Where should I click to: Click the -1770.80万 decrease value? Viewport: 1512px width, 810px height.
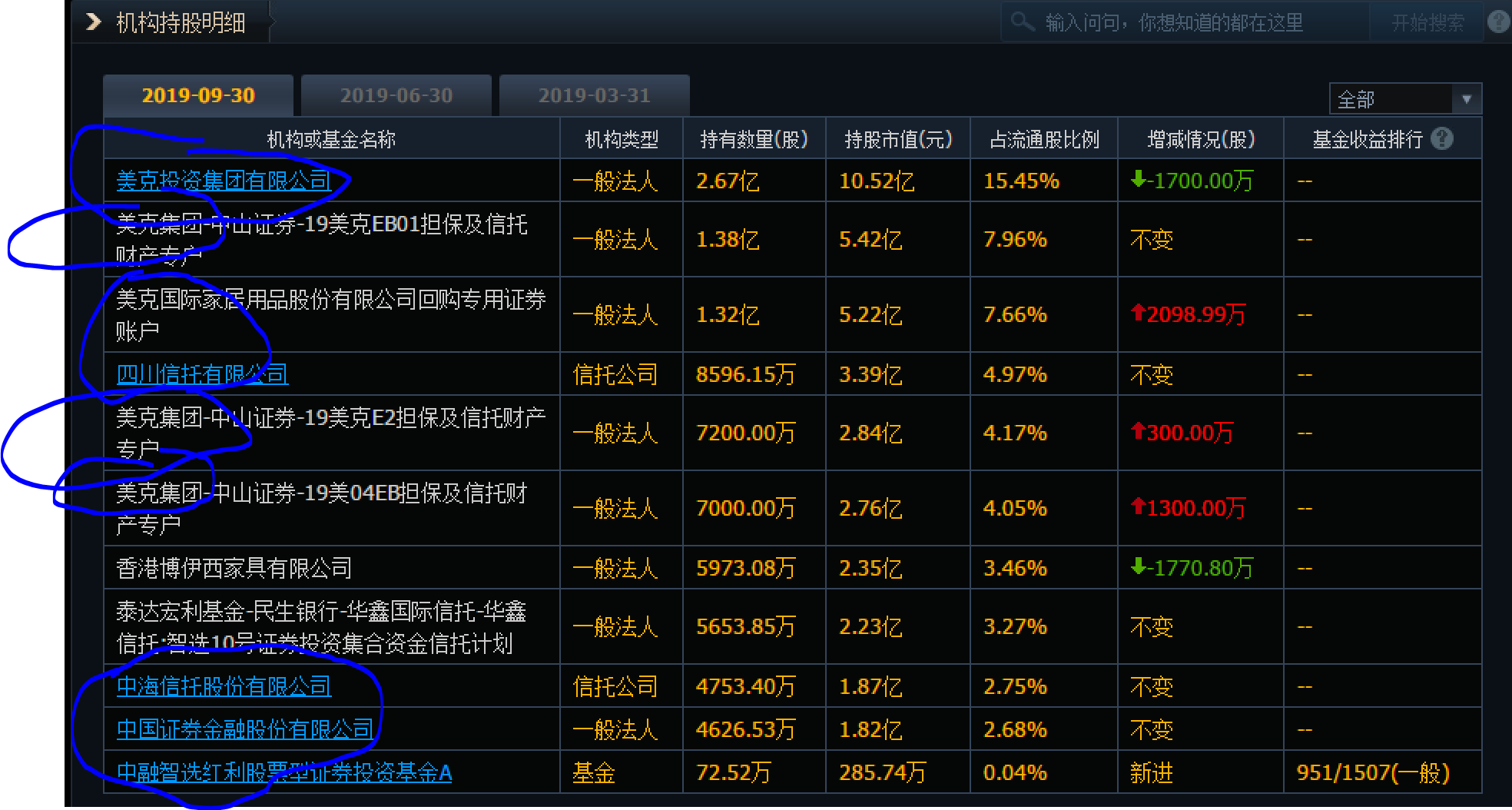point(1192,568)
